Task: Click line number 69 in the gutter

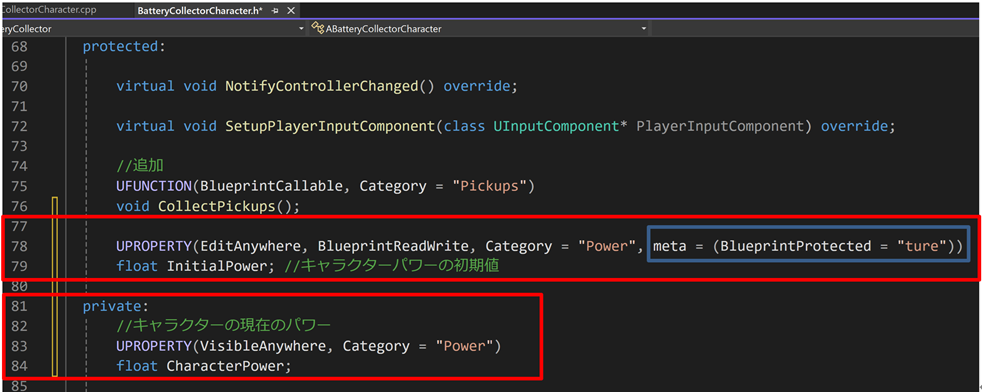Action: [19, 66]
